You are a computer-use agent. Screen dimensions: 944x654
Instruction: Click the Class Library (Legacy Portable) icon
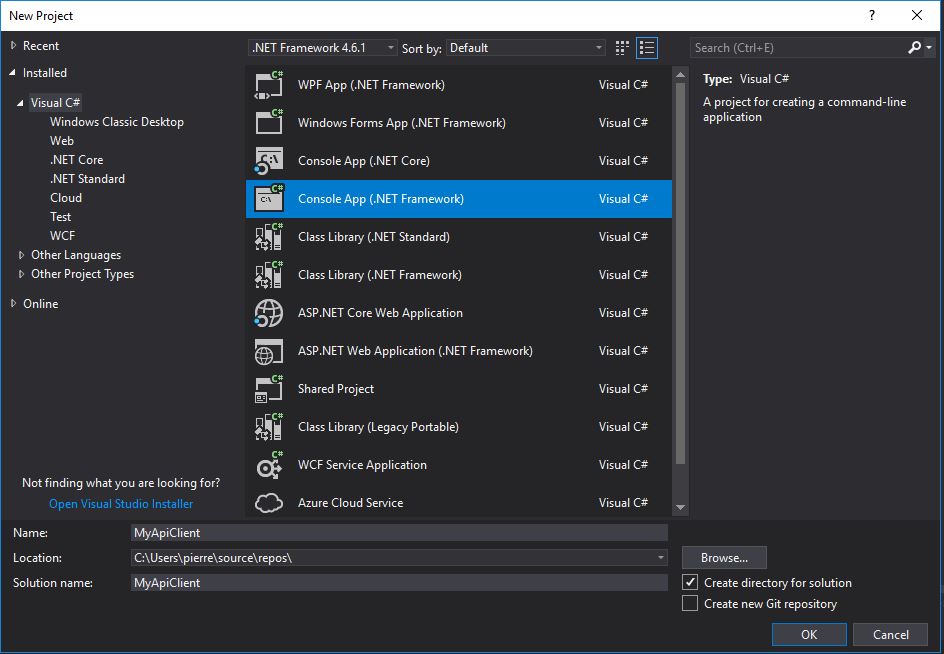269,427
